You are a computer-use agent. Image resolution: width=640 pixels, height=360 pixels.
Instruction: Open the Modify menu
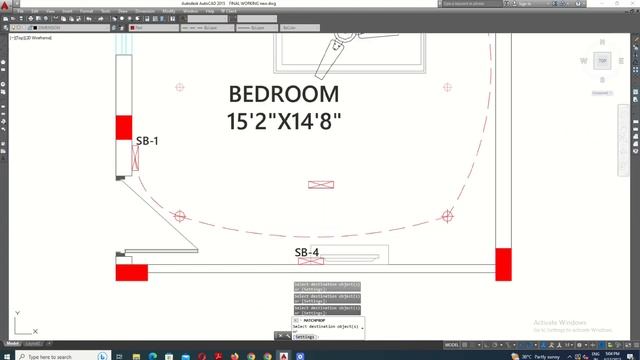[169, 11]
